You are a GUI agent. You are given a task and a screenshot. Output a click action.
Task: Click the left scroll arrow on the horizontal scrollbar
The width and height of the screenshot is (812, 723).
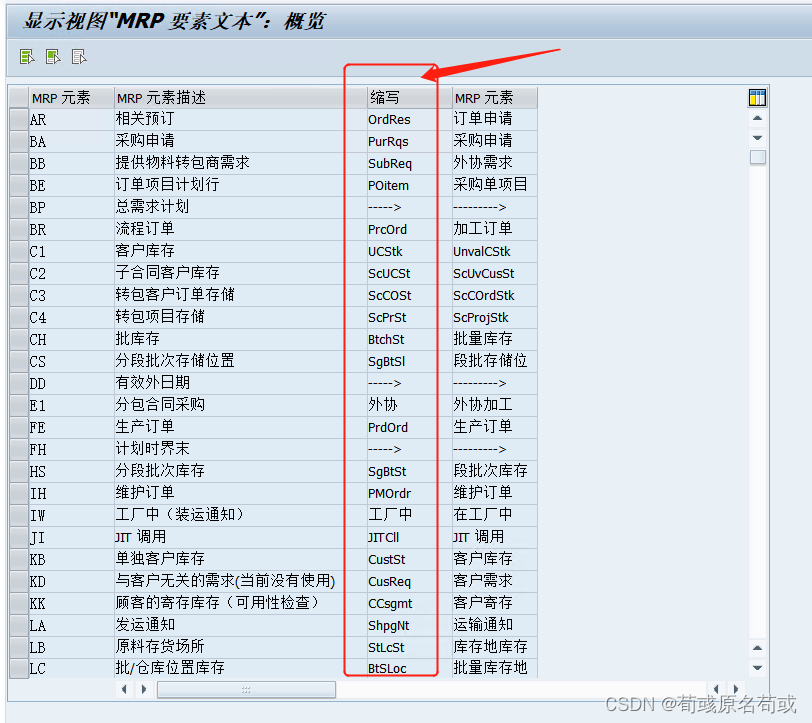(123, 689)
